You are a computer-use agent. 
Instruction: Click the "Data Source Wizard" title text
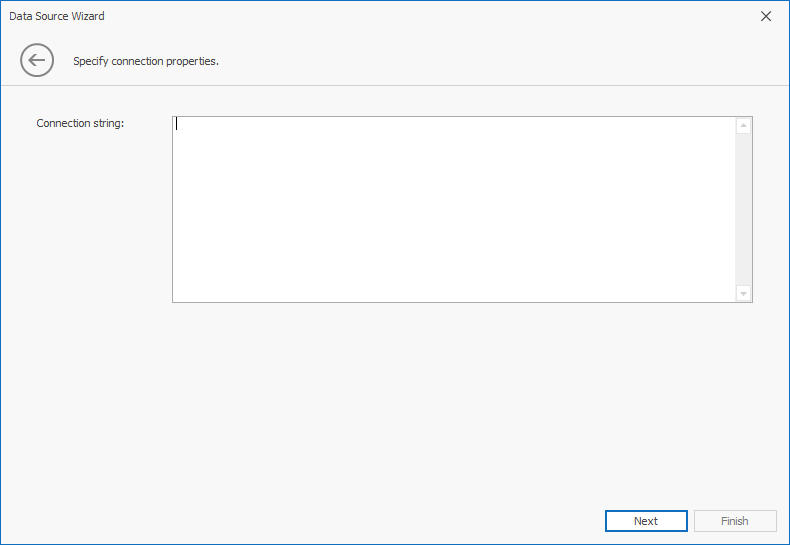tap(57, 16)
